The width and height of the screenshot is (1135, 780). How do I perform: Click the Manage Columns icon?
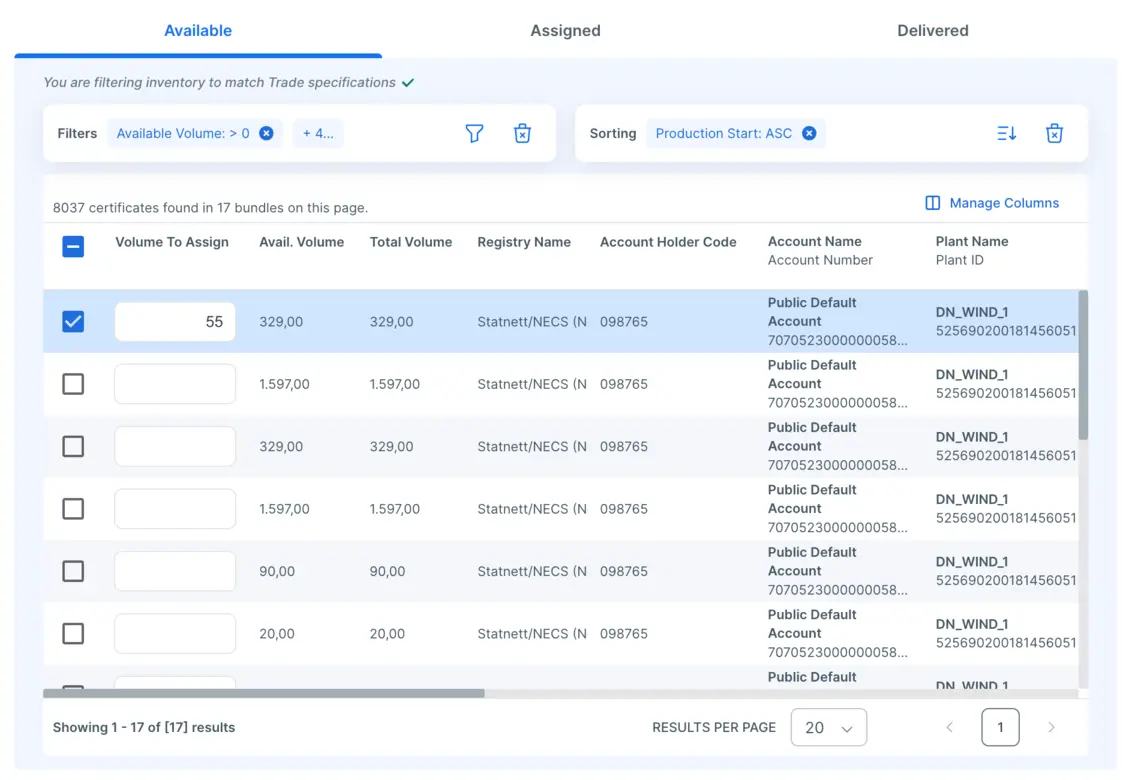[x=932, y=203]
